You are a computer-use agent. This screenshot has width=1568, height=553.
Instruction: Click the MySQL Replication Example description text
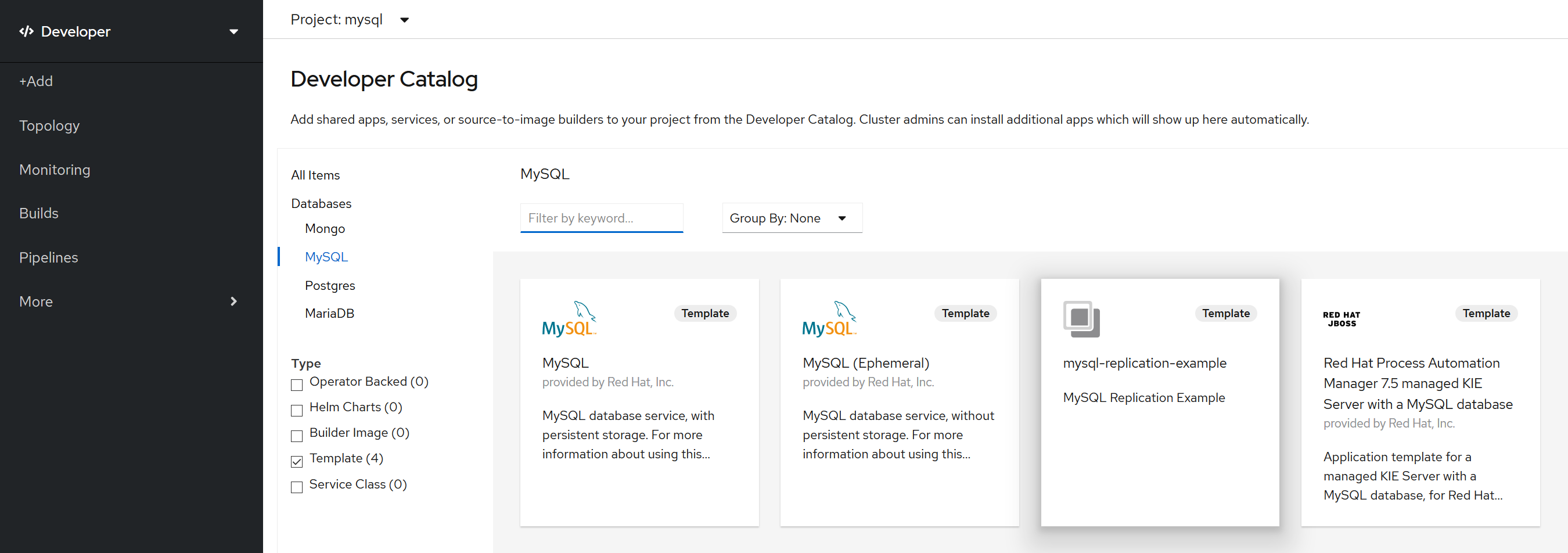tap(1143, 398)
